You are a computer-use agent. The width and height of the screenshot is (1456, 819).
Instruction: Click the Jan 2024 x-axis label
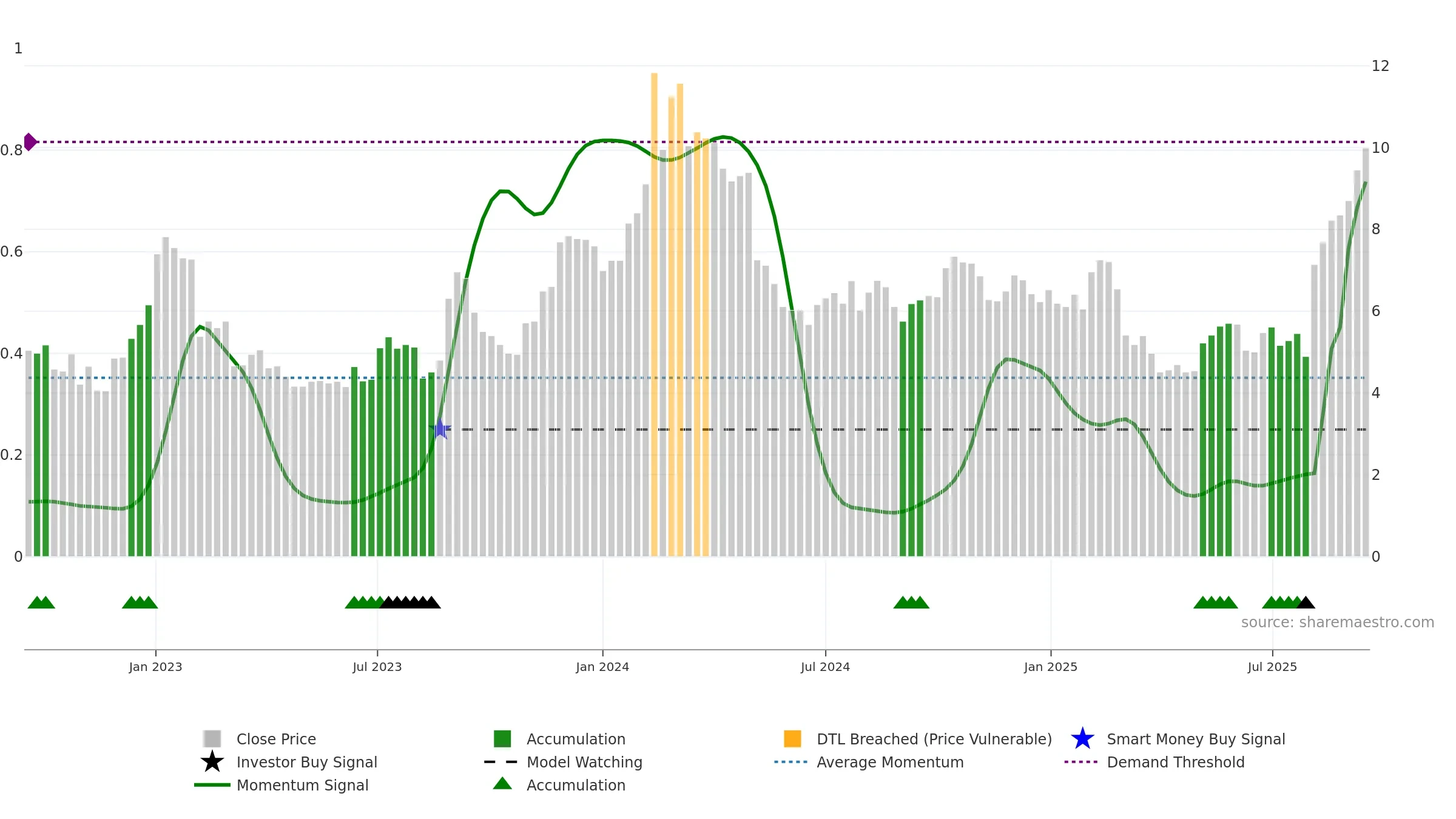click(x=602, y=667)
